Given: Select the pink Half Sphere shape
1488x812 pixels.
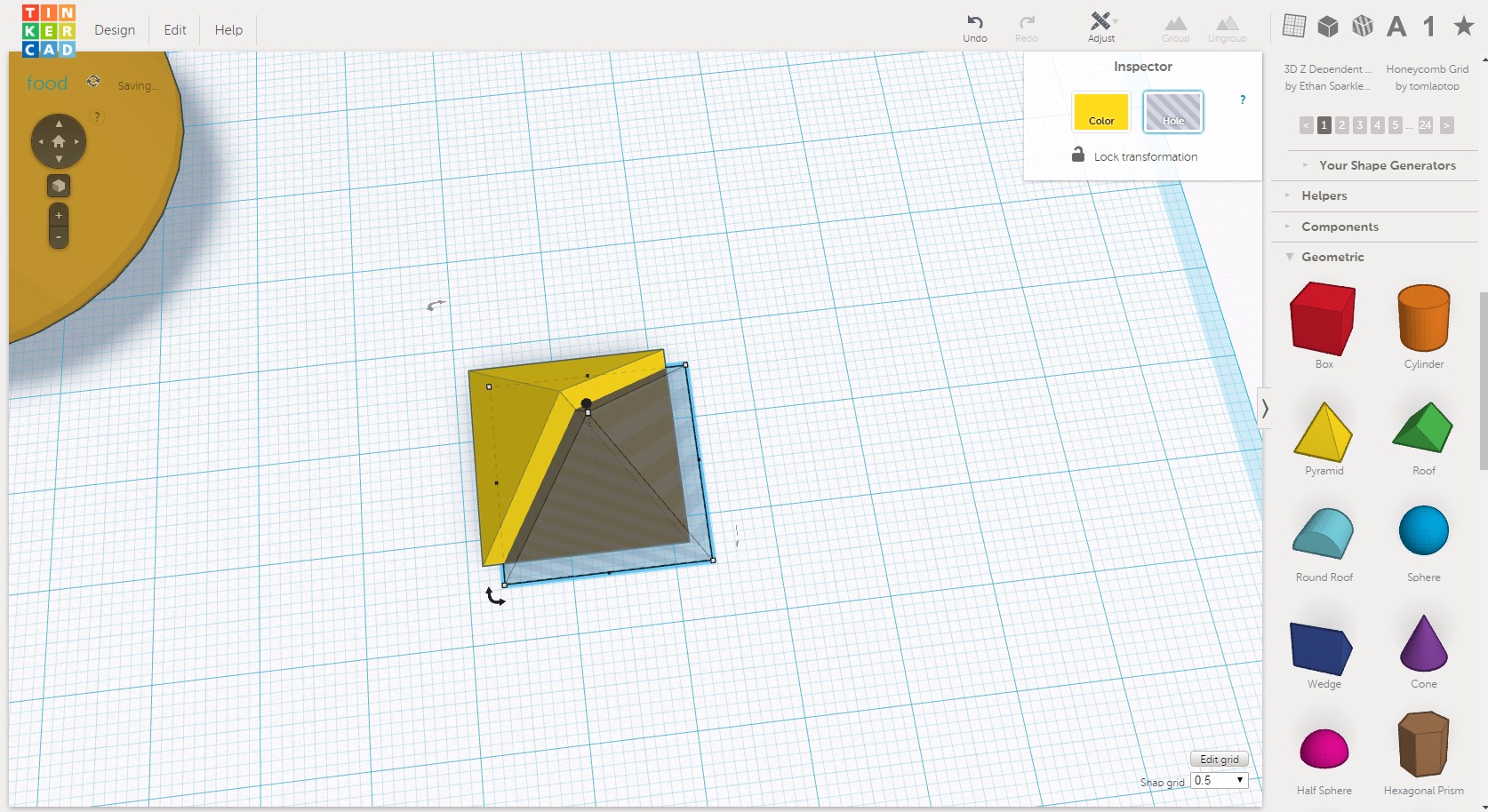Looking at the screenshot, I should 1324,749.
